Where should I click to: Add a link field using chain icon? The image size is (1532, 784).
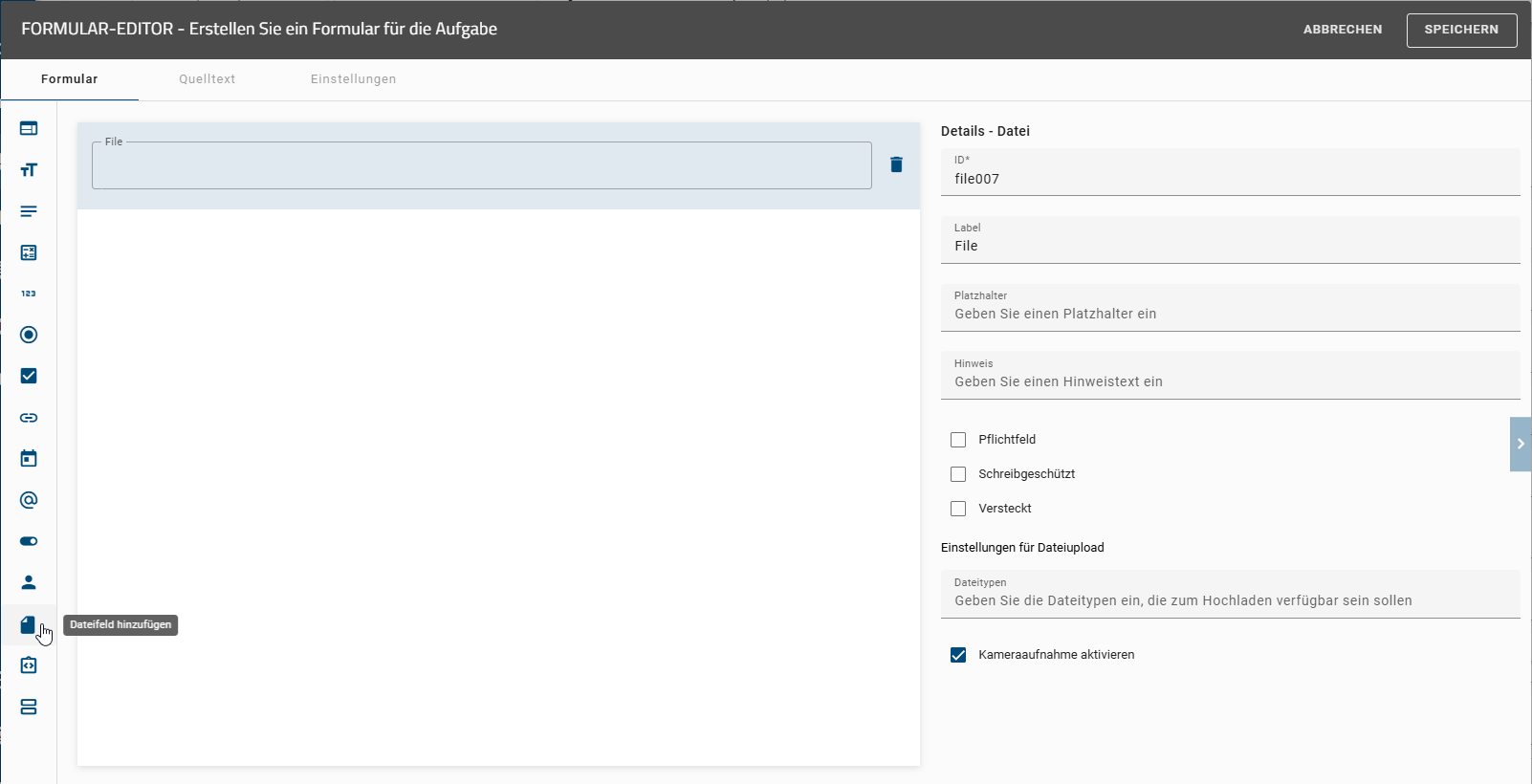(x=29, y=418)
